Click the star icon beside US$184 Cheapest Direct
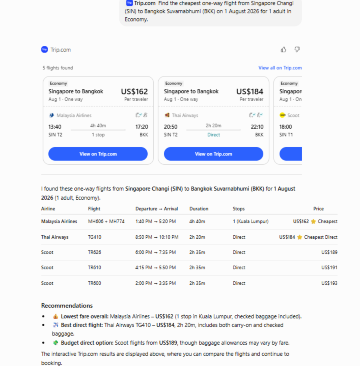 pos(299,237)
